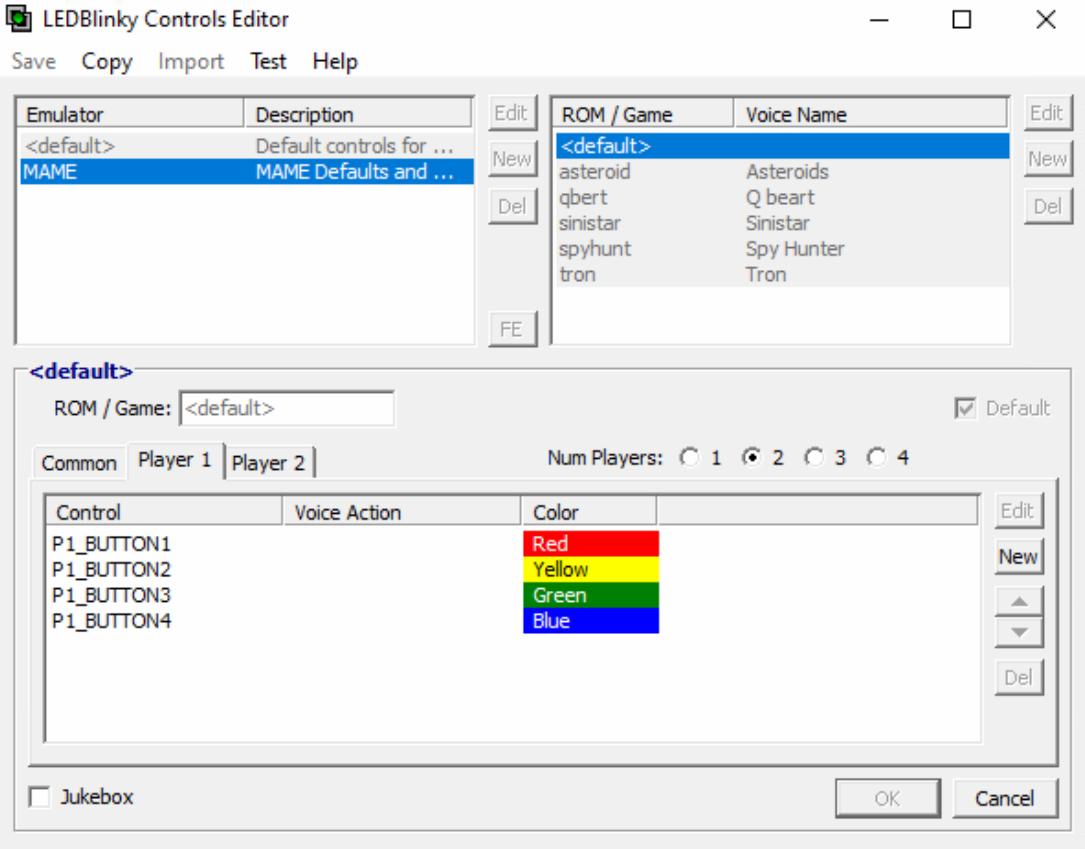Select the sinistar ROM row

click(783, 223)
